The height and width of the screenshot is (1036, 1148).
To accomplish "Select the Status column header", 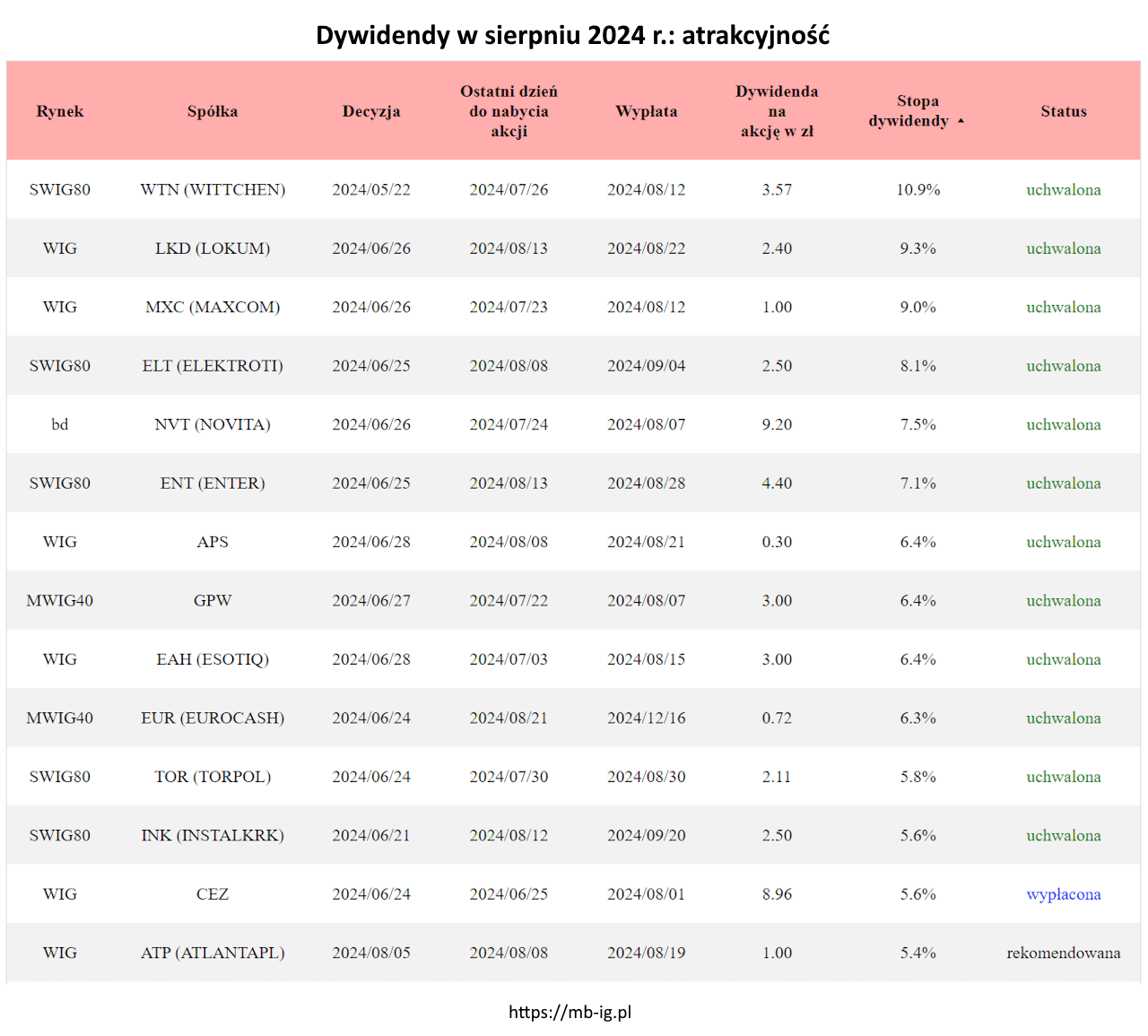I will click(1063, 111).
